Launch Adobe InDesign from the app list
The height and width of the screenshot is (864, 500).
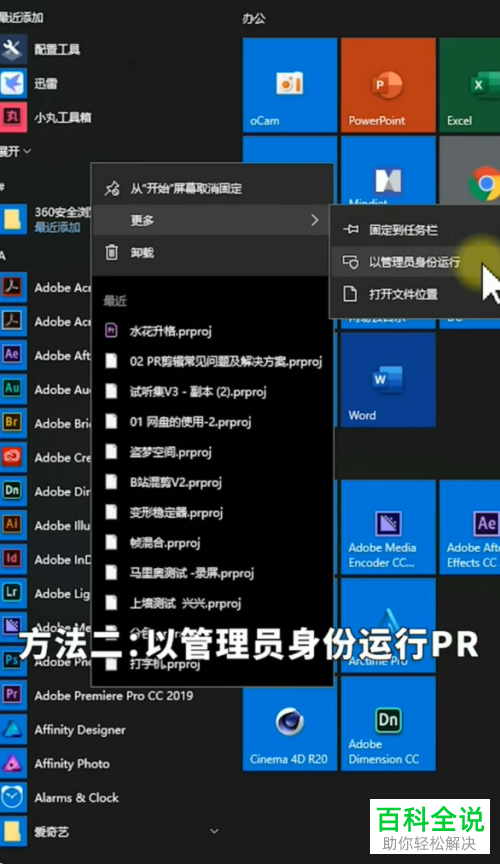45,559
